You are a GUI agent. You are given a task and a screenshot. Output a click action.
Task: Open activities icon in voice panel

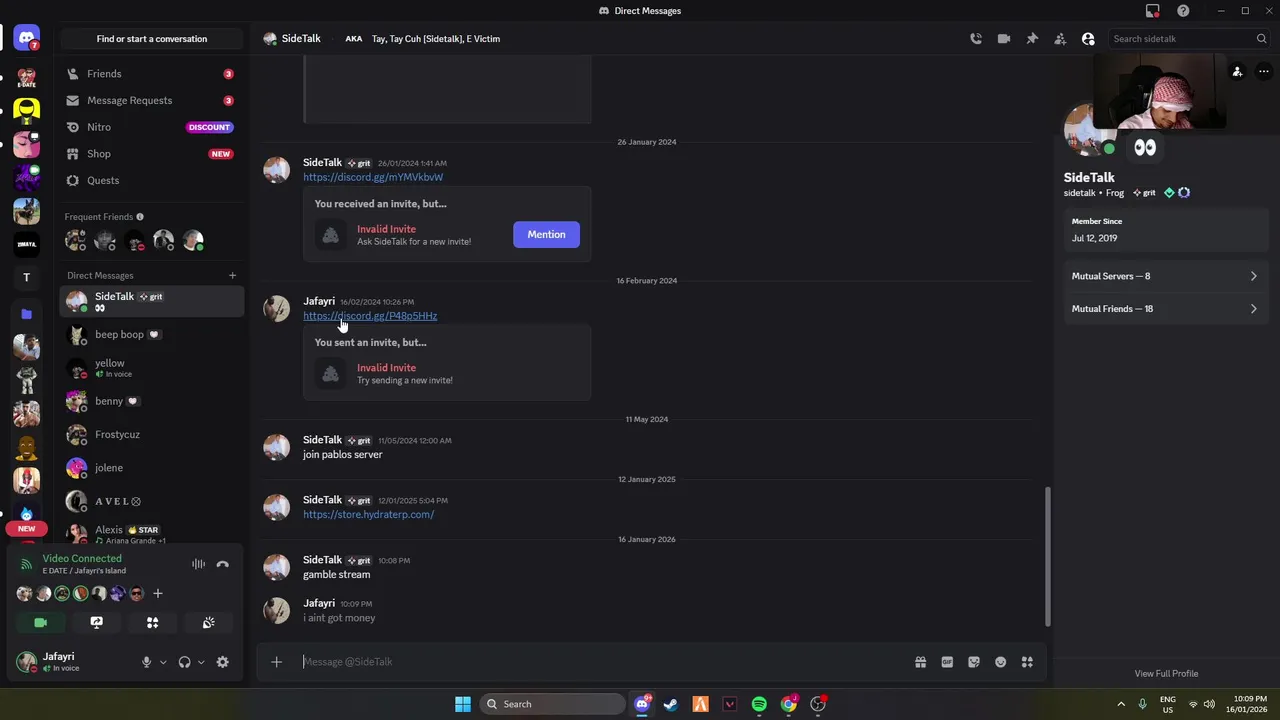[153, 622]
